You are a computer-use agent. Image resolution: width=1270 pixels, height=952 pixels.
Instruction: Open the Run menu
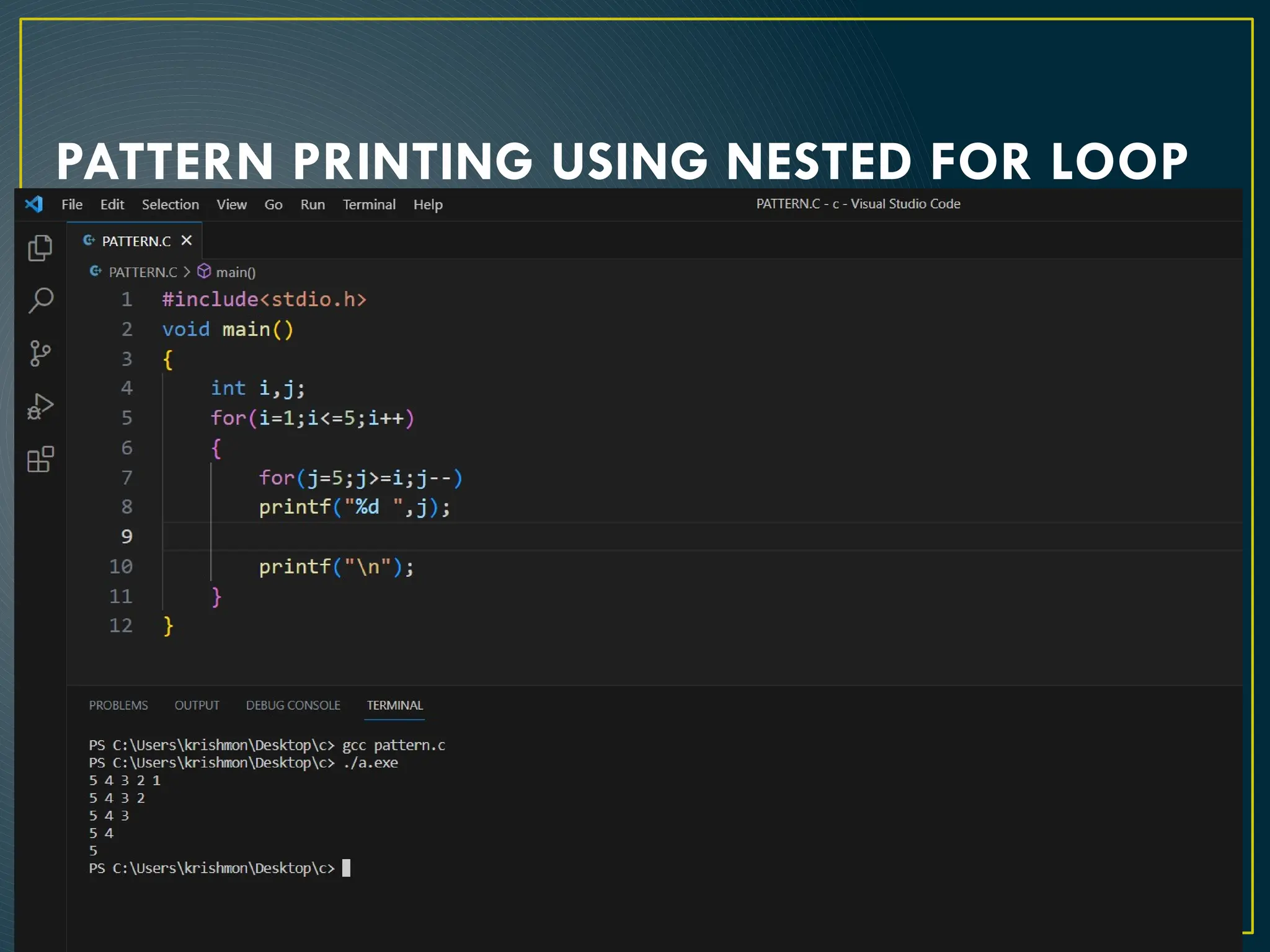click(x=313, y=205)
